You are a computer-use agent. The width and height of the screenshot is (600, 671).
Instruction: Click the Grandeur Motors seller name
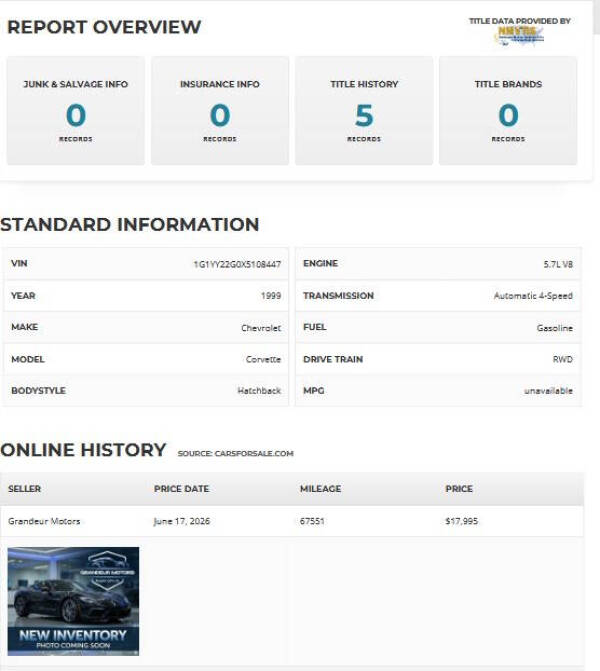[44, 521]
